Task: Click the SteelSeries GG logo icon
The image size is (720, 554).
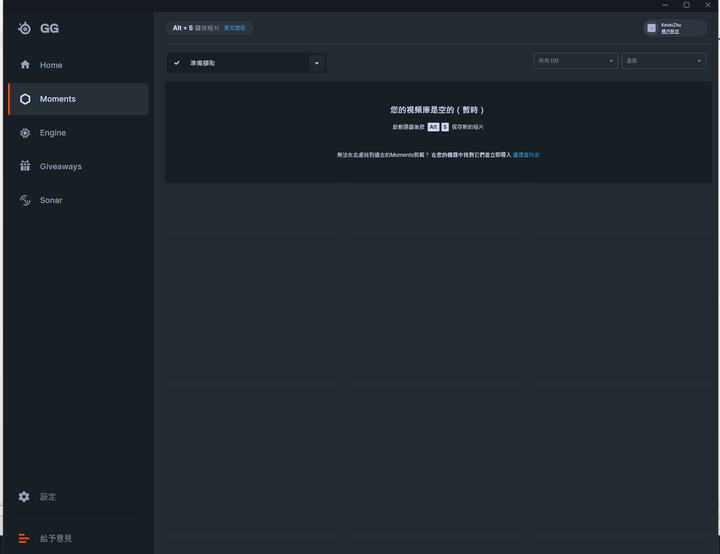Action: click(x=24, y=28)
